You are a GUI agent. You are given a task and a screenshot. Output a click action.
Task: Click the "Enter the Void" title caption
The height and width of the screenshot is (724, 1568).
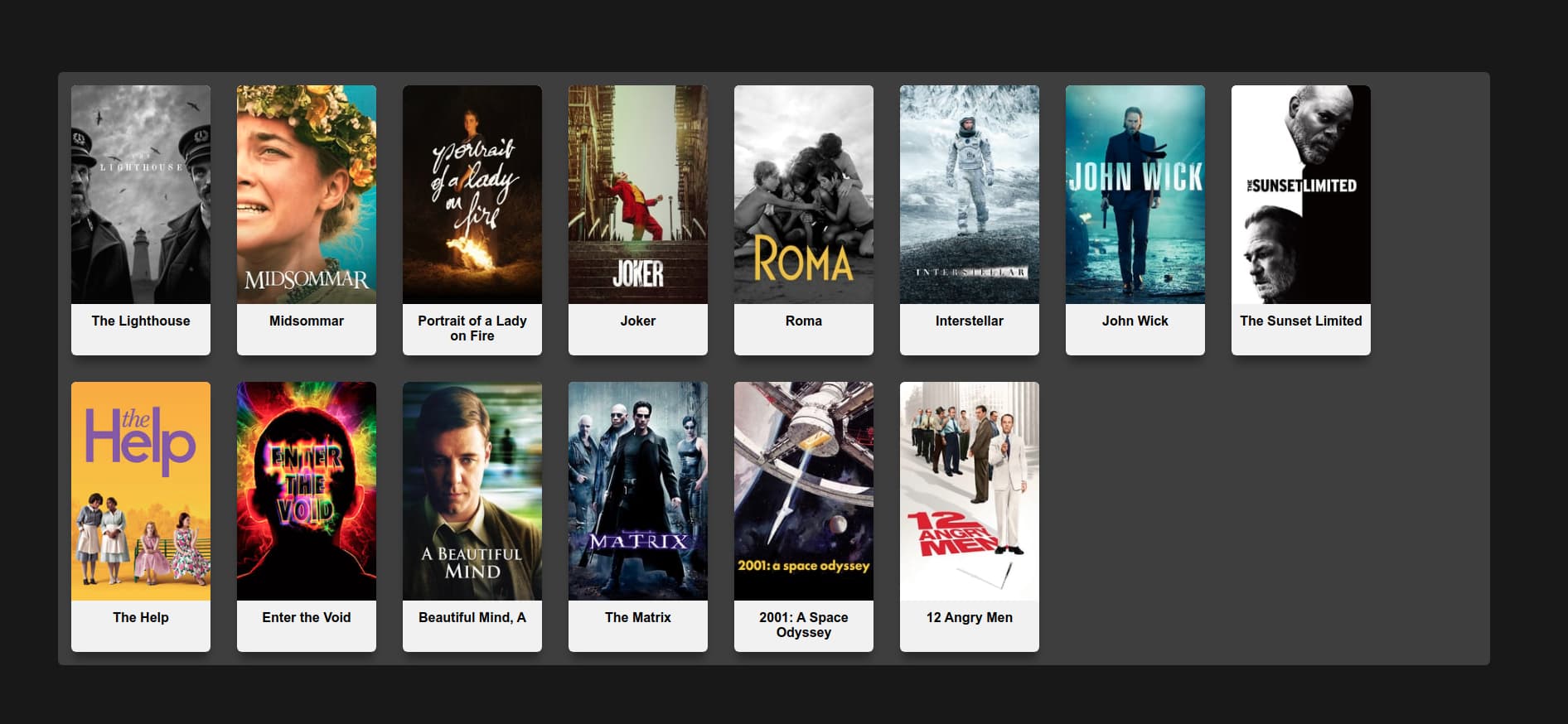307,618
